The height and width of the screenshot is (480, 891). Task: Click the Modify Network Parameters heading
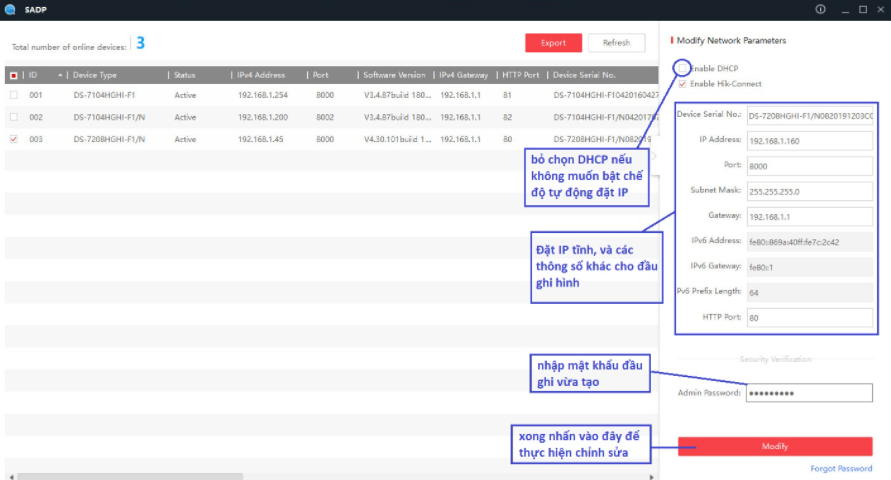(x=731, y=40)
